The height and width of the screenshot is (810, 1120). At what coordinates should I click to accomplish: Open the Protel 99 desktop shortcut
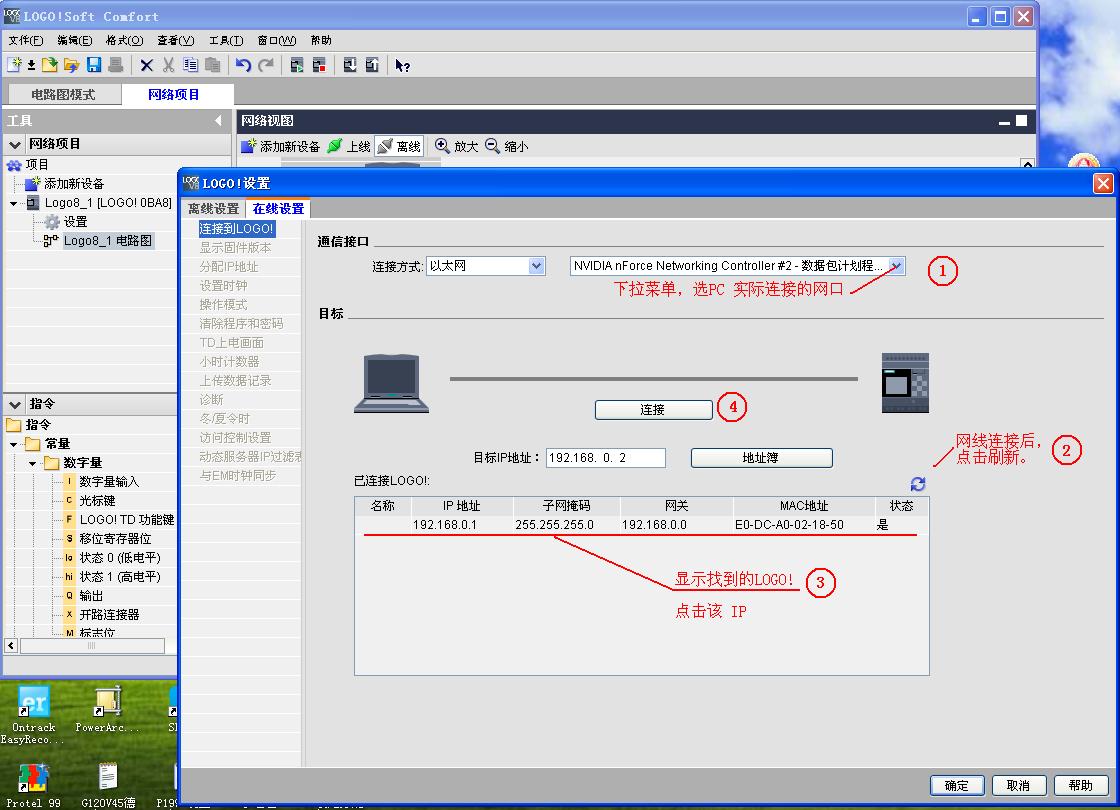pyautogui.click(x=33, y=785)
